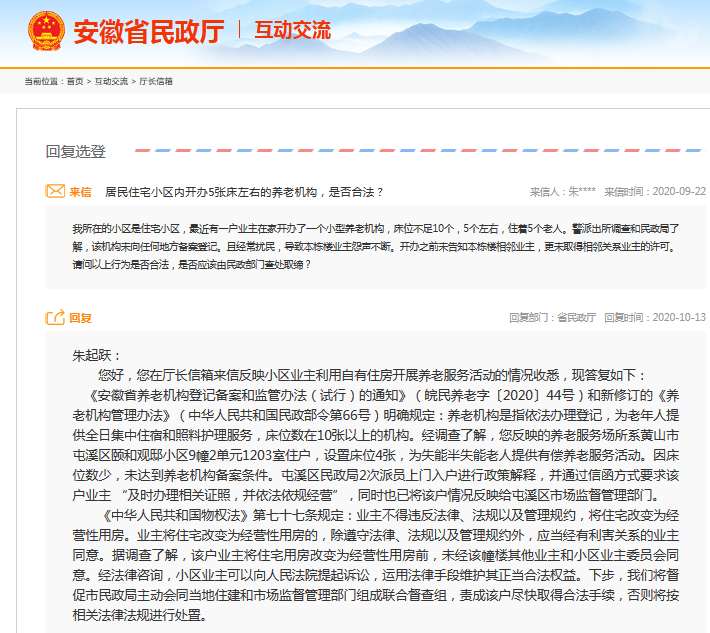Screen dimensions: 710x633
Task: Click the reply department 省民政厅
Action: [x=576, y=317]
